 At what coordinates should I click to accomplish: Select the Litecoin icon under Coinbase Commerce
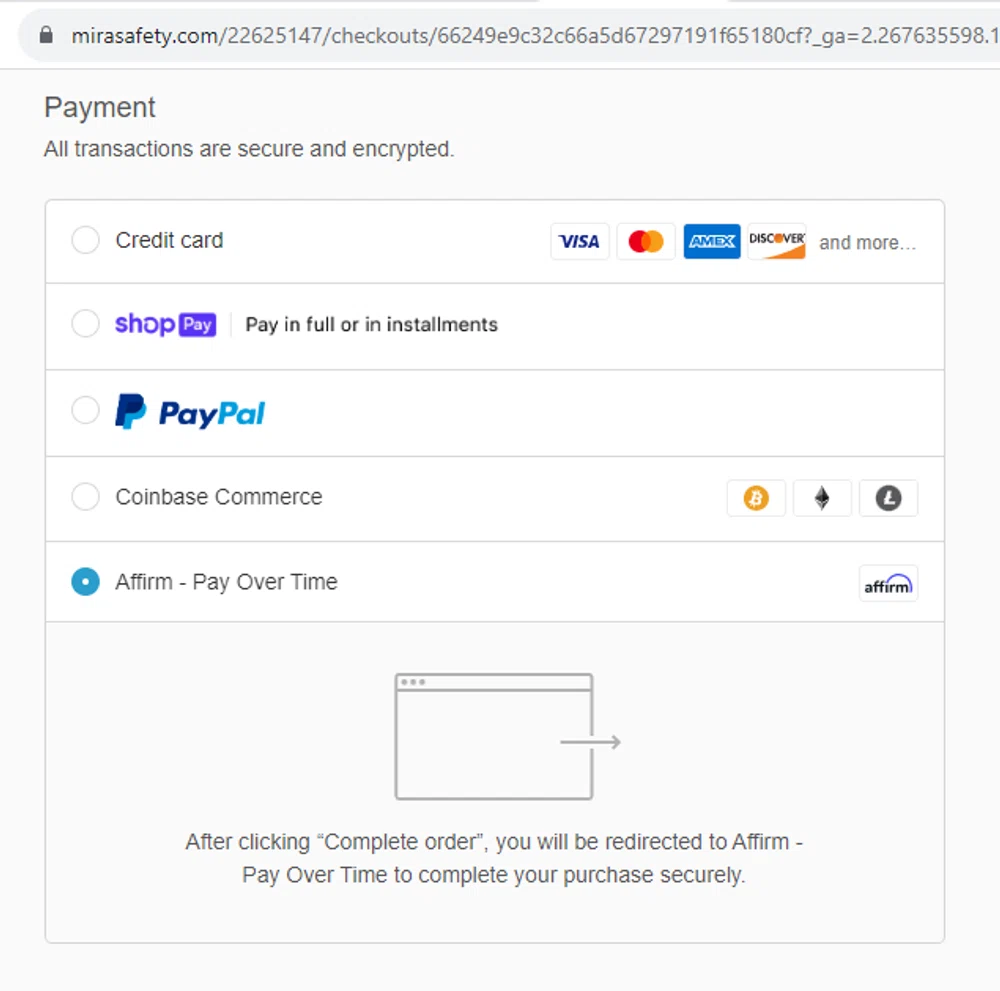click(888, 498)
